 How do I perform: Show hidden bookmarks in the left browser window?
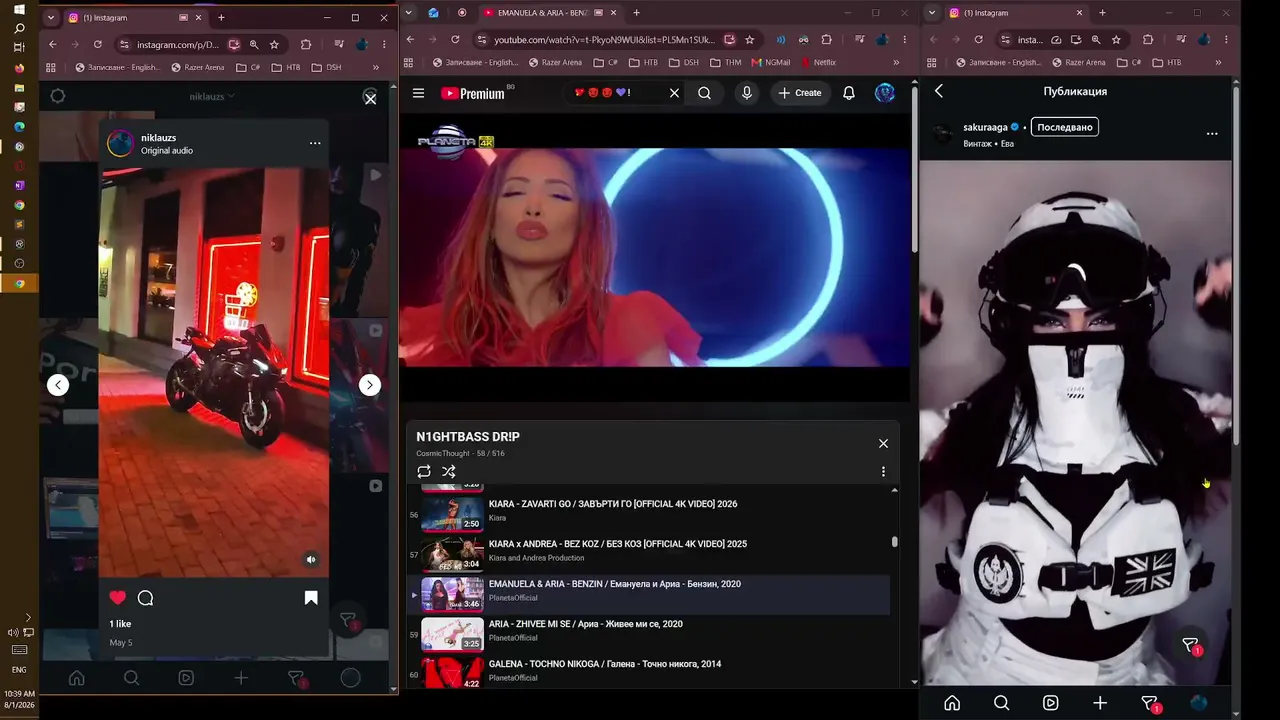(x=376, y=67)
